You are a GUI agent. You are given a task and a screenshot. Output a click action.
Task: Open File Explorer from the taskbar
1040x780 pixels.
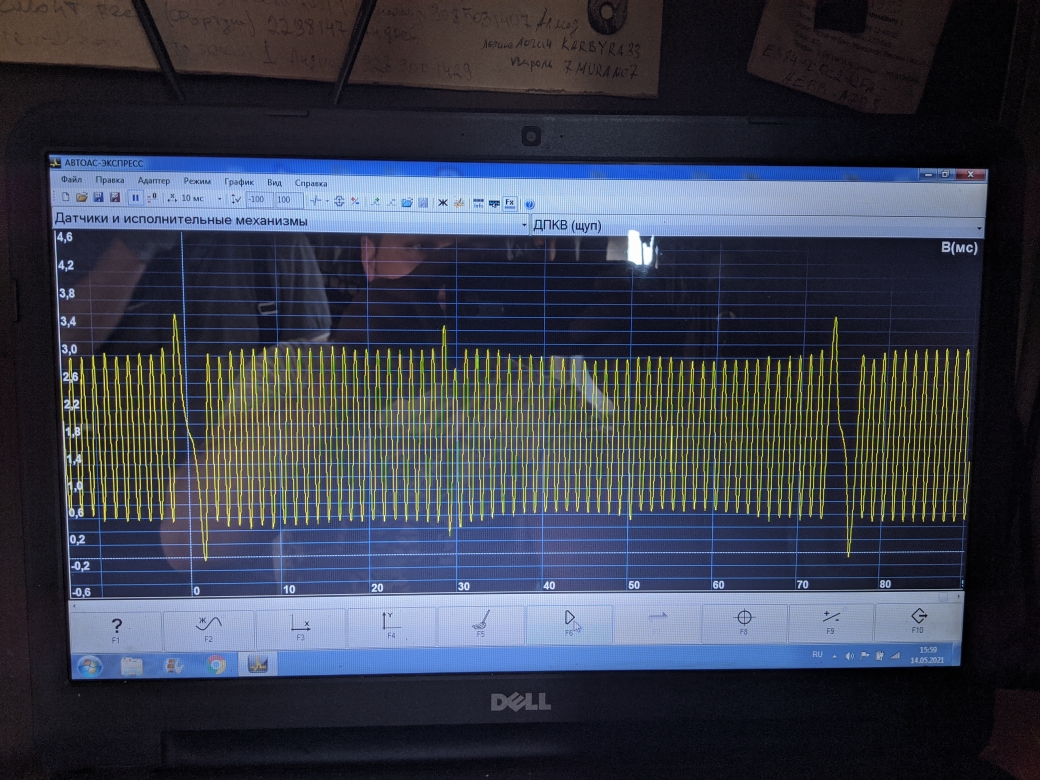coord(131,665)
